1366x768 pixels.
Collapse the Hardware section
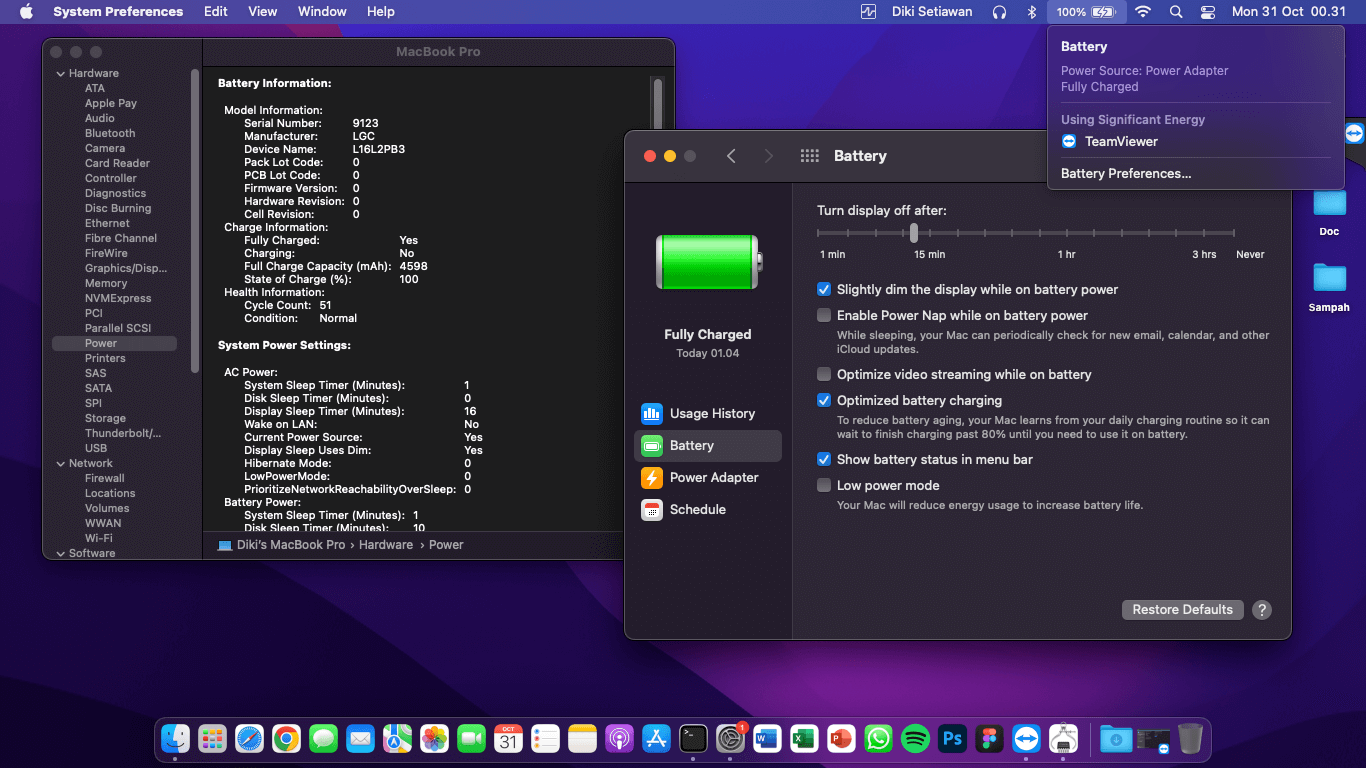60,73
